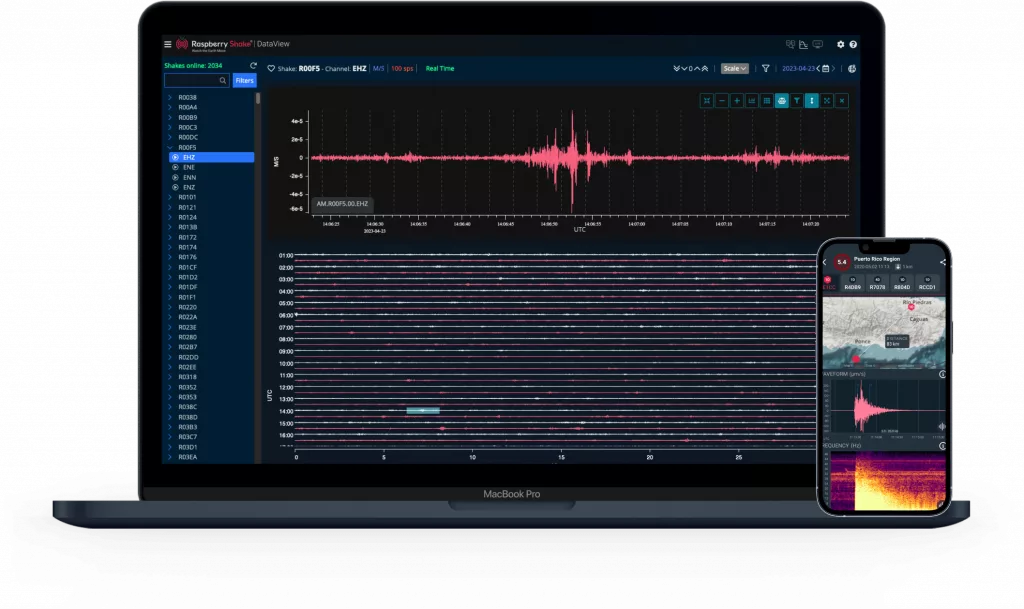The height and width of the screenshot is (609, 1024).
Task: Click the blue Filters button
Action: (x=244, y=80)
